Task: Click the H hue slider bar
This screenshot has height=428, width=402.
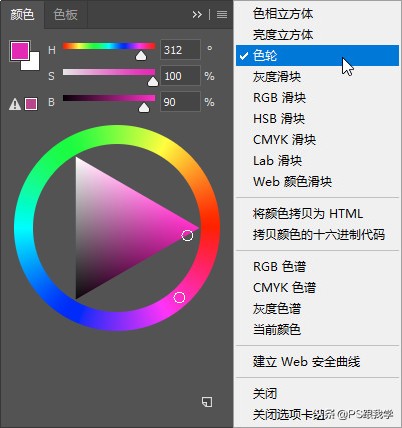Action: point(109,46)
